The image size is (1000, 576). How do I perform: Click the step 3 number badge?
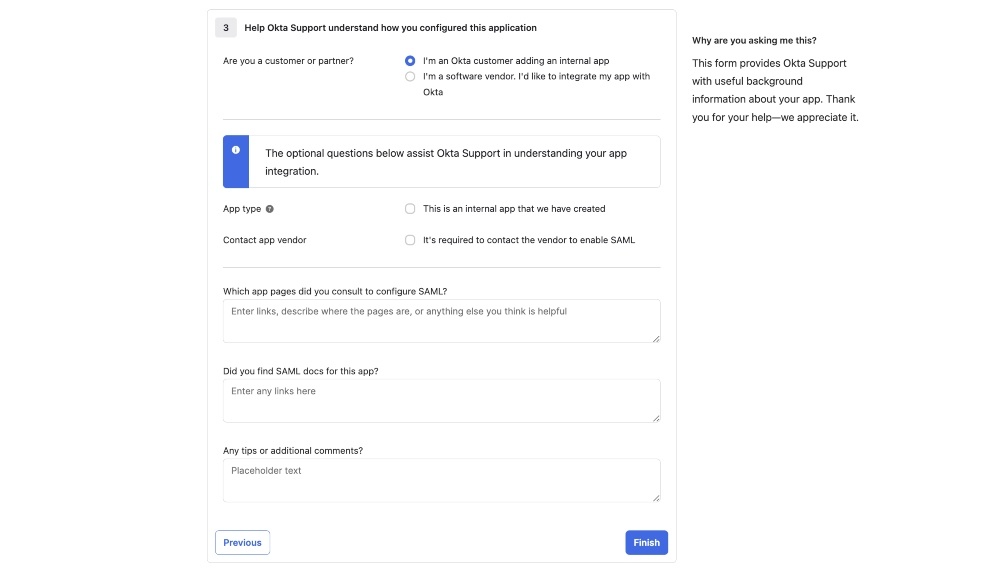coord(226,27)
